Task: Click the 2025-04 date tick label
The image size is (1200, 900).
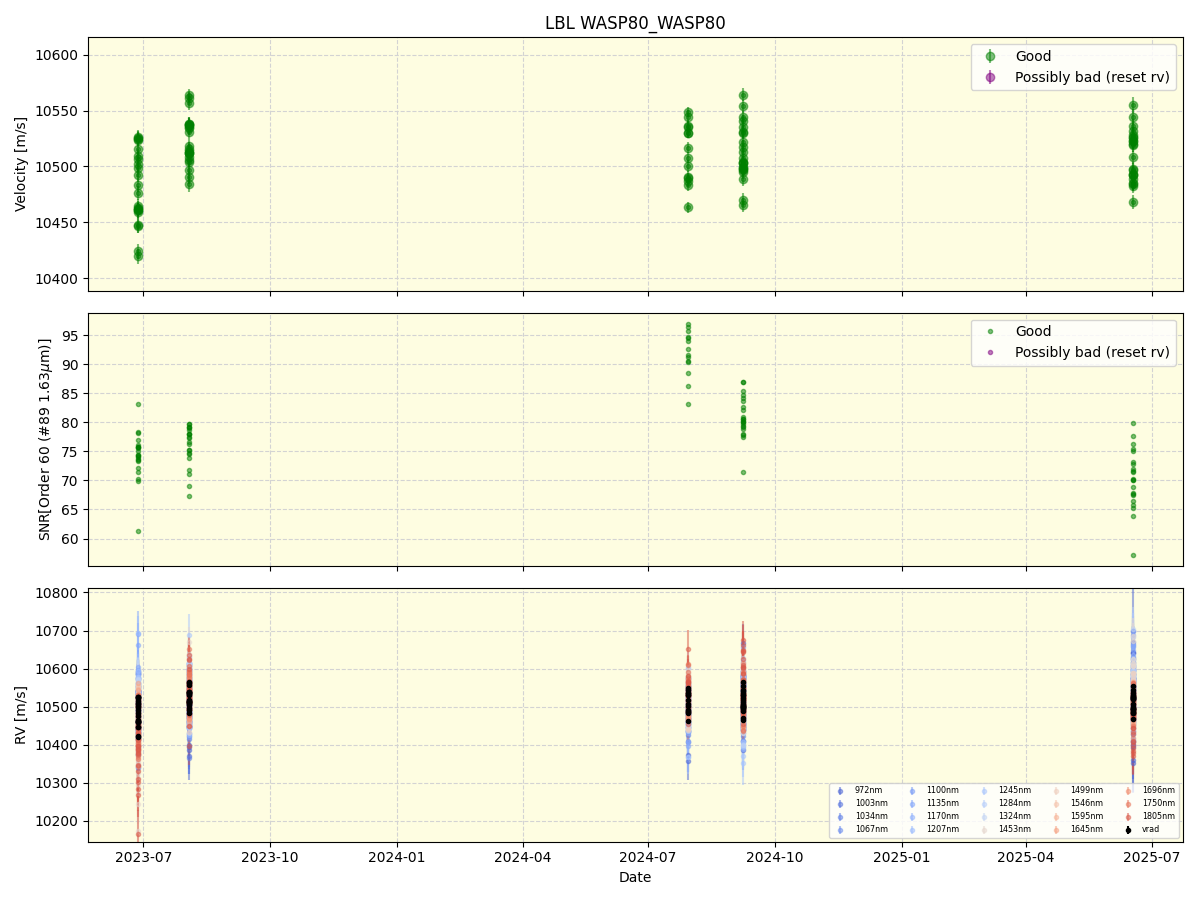Action: [1026, 857]
